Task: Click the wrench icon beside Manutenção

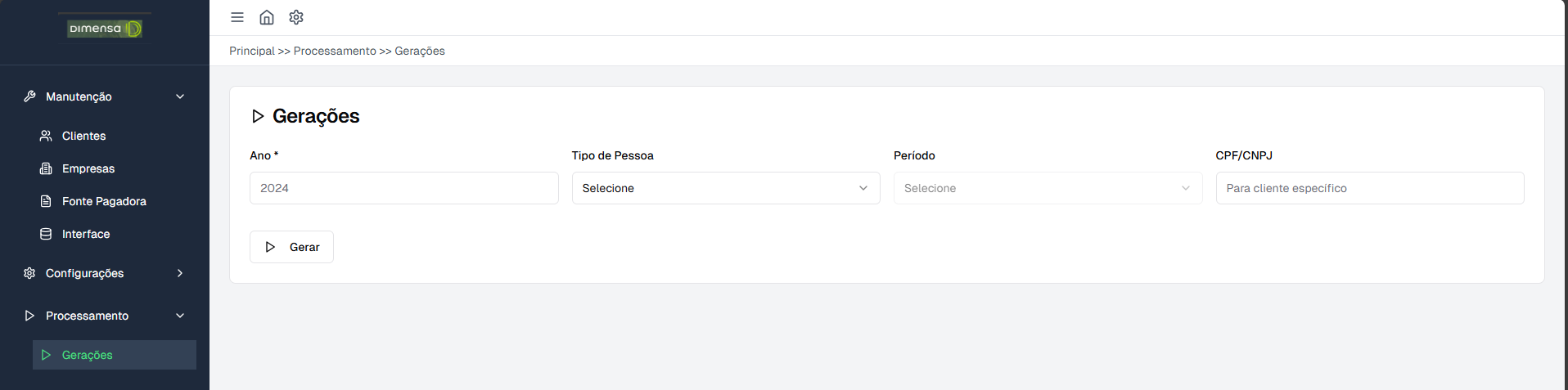Action: click(x=29, y=96)
